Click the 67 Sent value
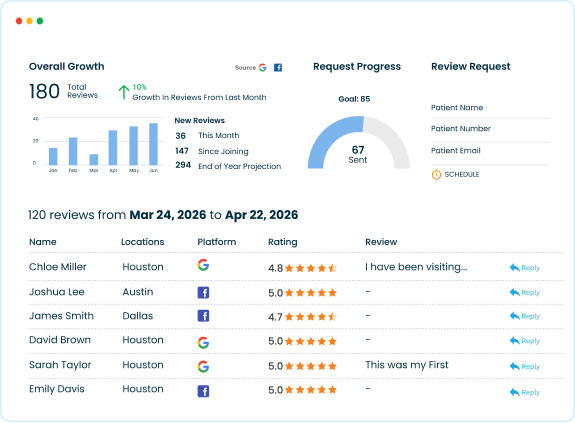Screen dimensions: 575x423 [358, 154]
